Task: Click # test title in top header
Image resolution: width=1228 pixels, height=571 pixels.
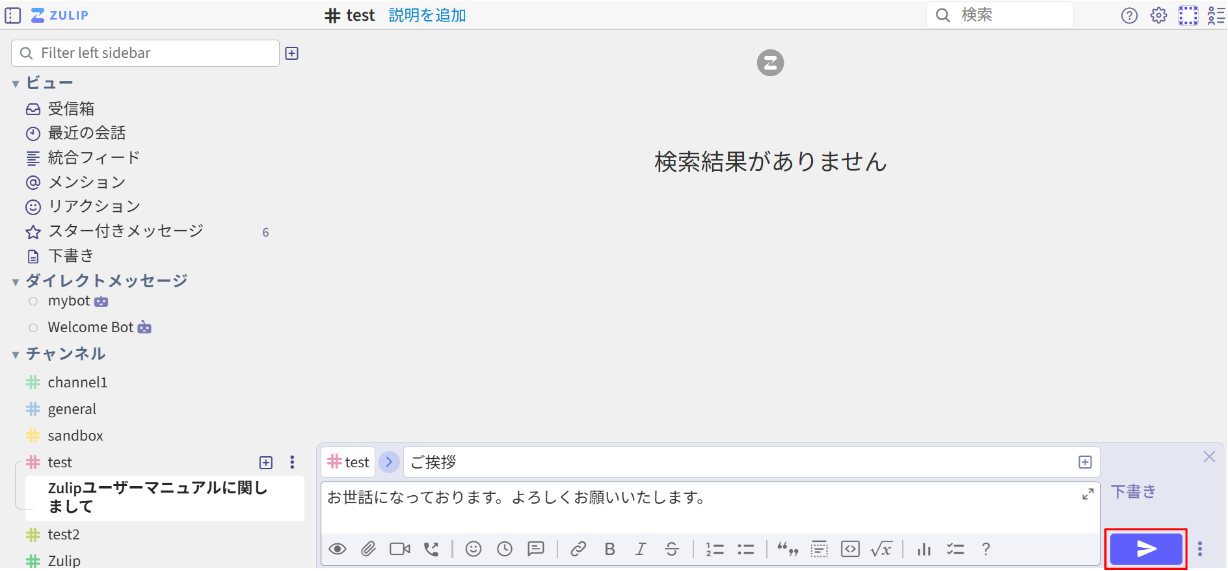Action: point(350,15)
